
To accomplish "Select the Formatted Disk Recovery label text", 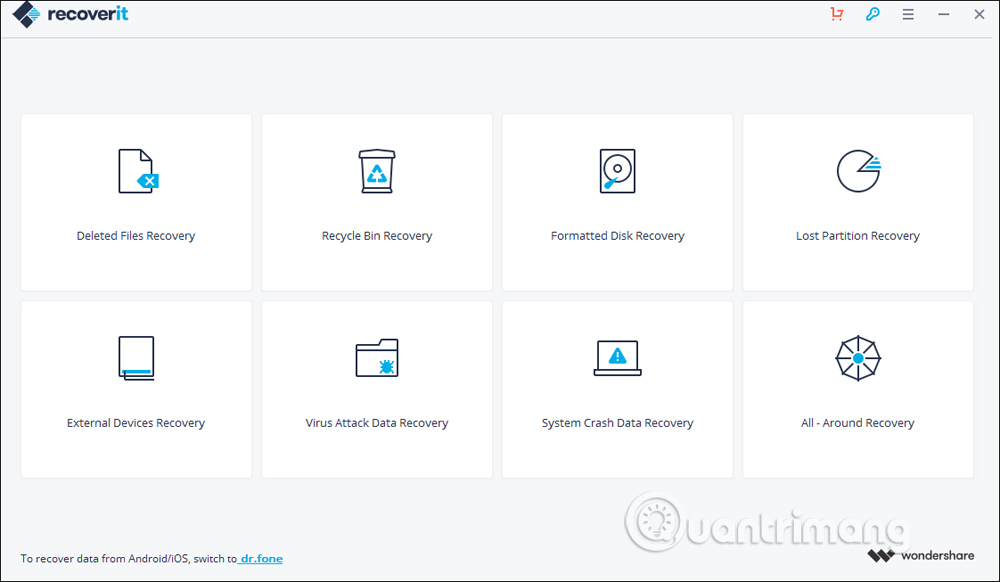I will pyautogui.click(x=617, y=235).
